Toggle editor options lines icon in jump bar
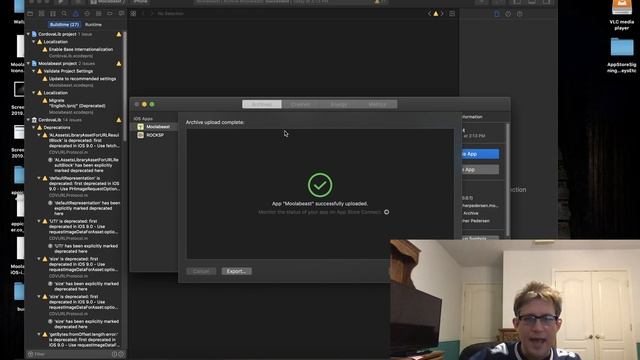 pos(452,13)
